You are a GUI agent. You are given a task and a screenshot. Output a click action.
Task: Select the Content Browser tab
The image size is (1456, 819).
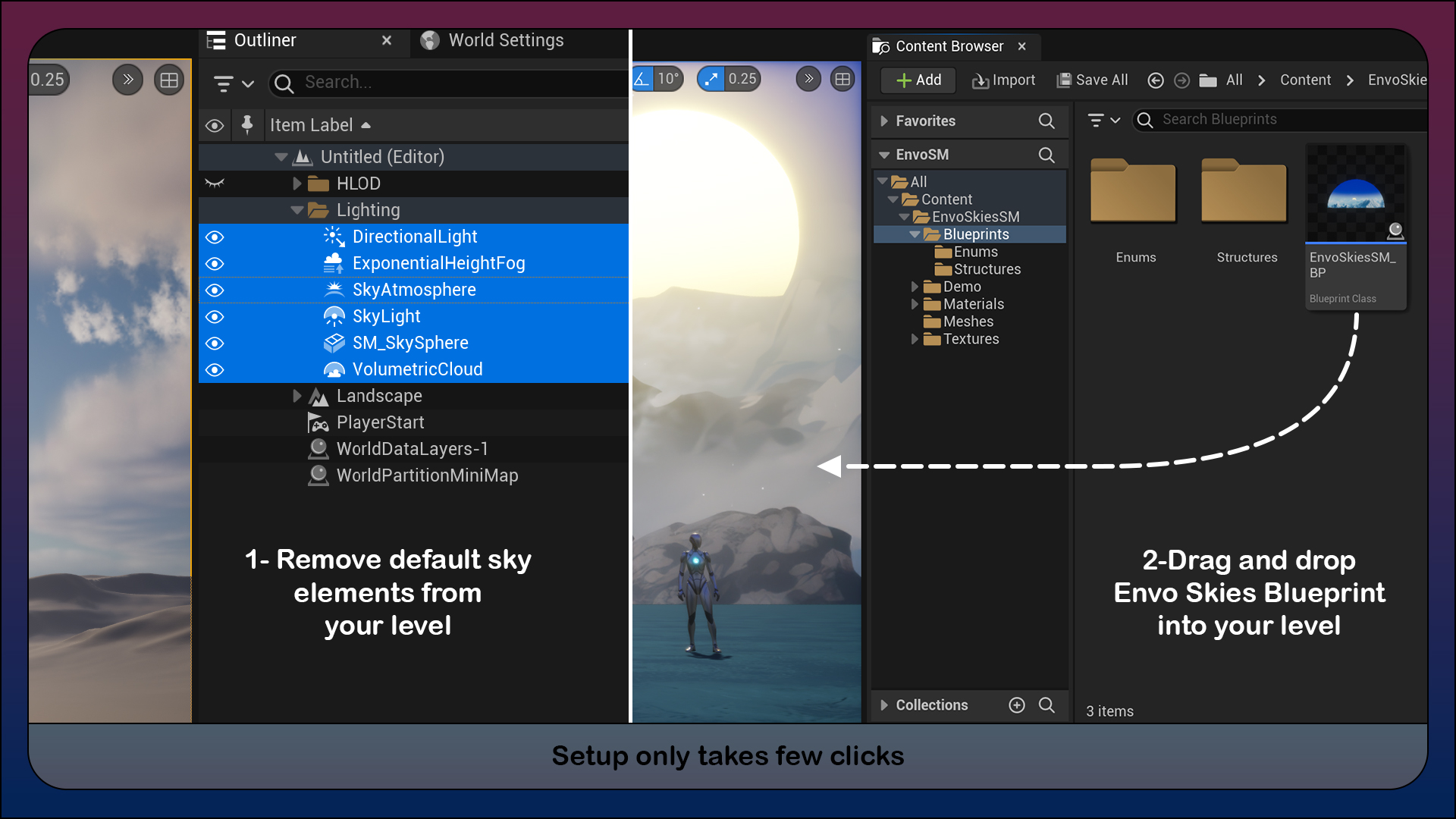(x=947, y=46)
